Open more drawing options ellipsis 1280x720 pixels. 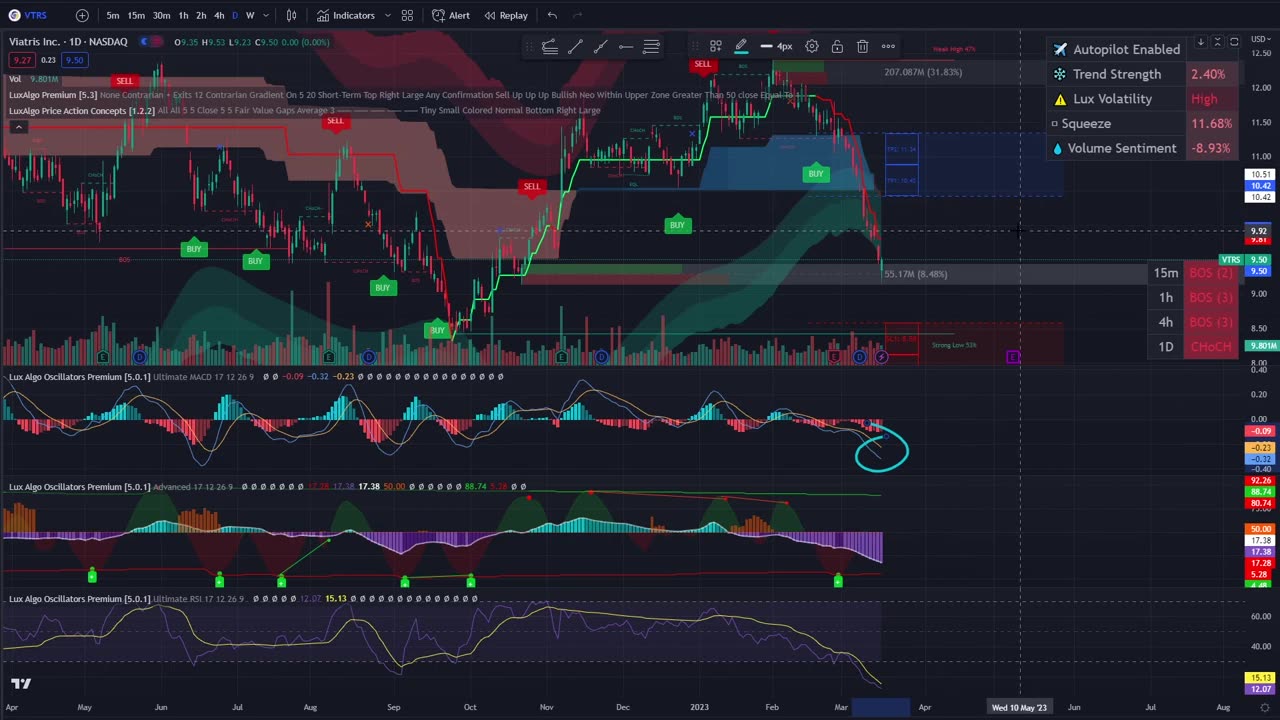[x=888, y=46]
